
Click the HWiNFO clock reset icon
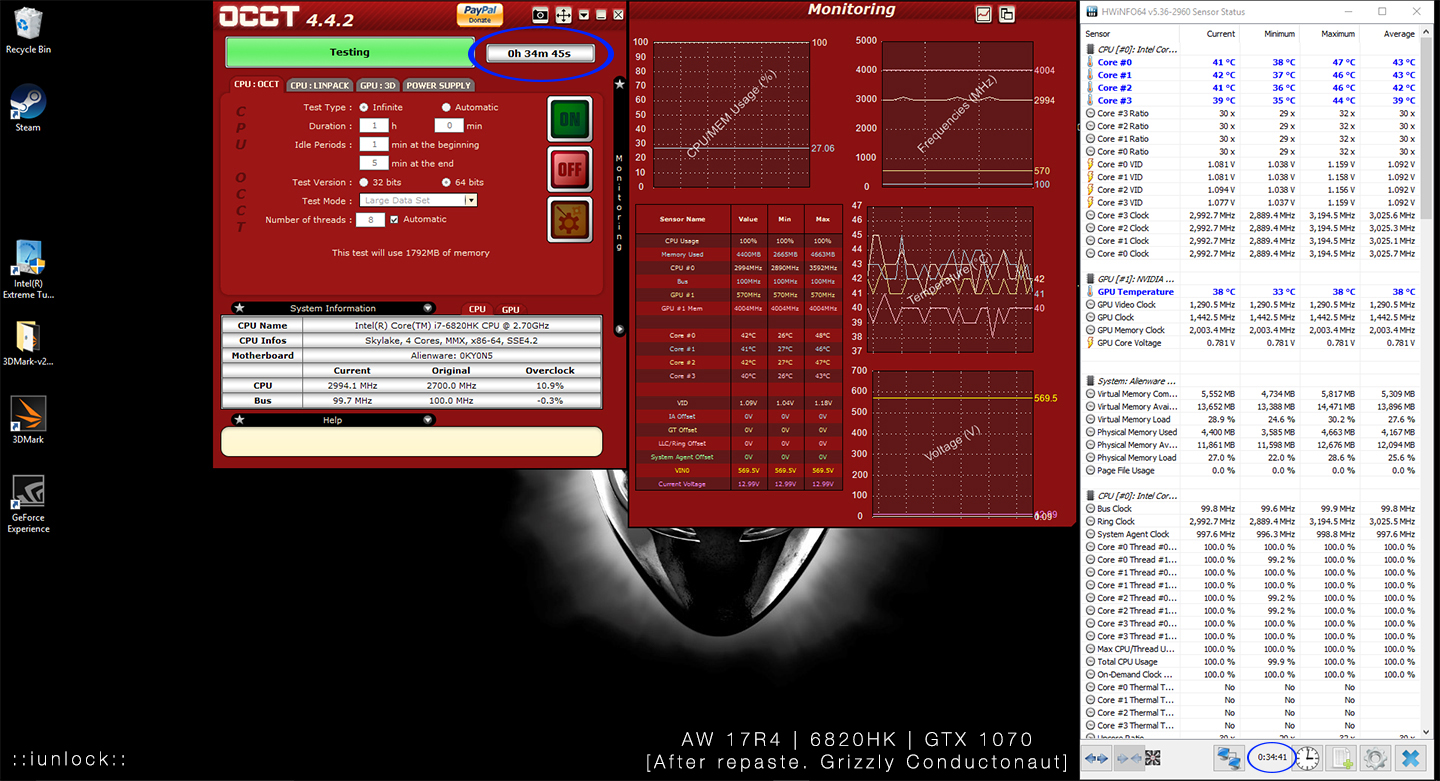[x=1308, y=758]
